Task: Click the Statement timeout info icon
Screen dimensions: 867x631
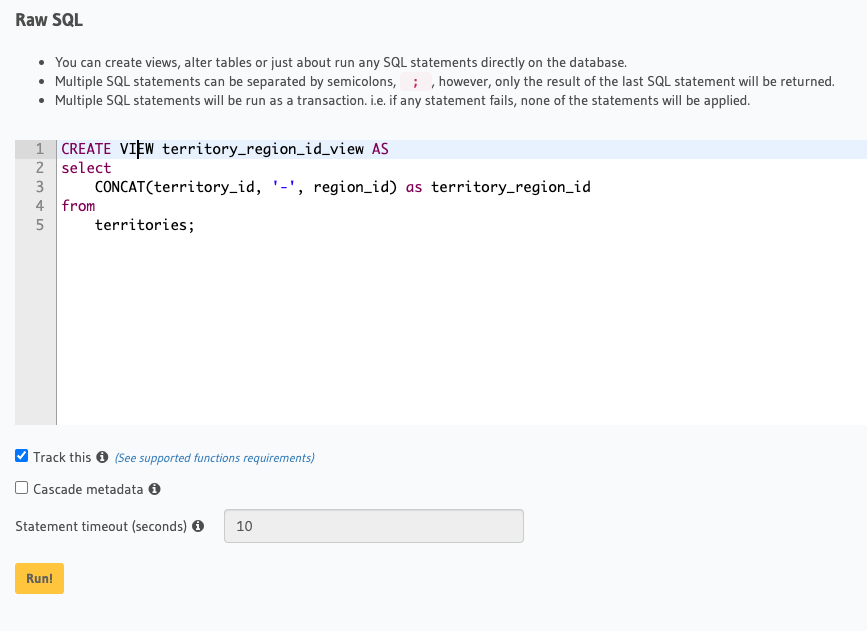Action: 198,526
